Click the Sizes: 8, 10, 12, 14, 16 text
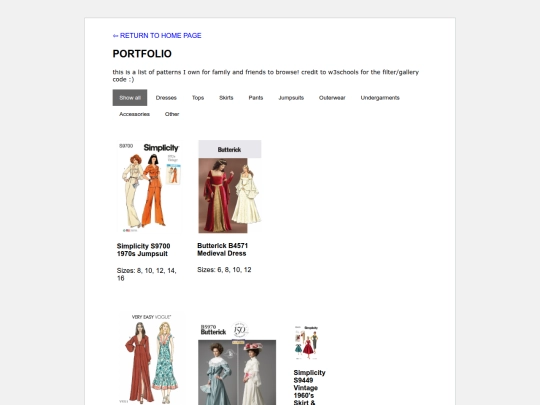This screenshot has height=405, width=540. pyautogui.click(x=147, y=274)
